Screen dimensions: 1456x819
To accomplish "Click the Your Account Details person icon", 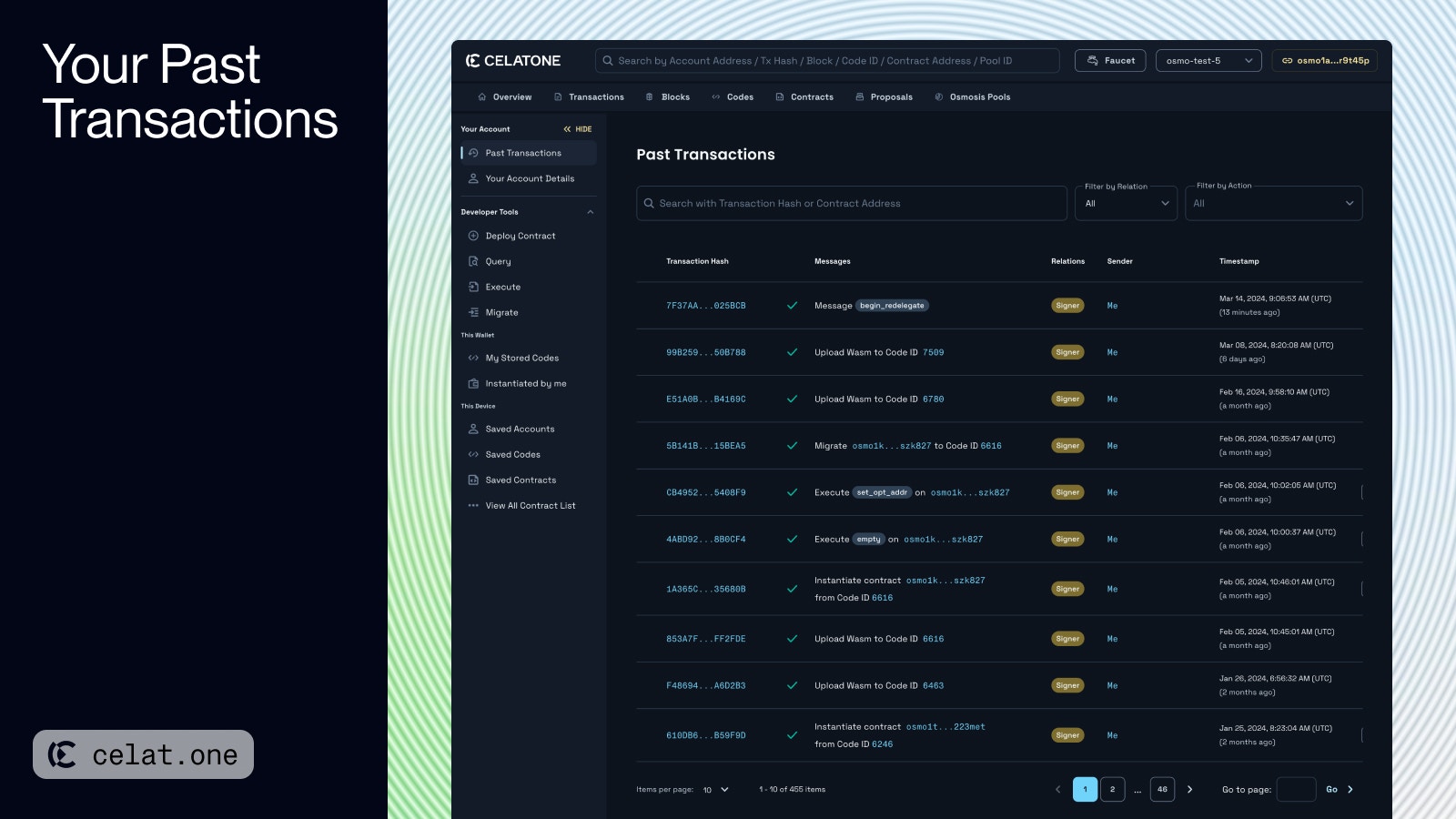I will [473, 178].
